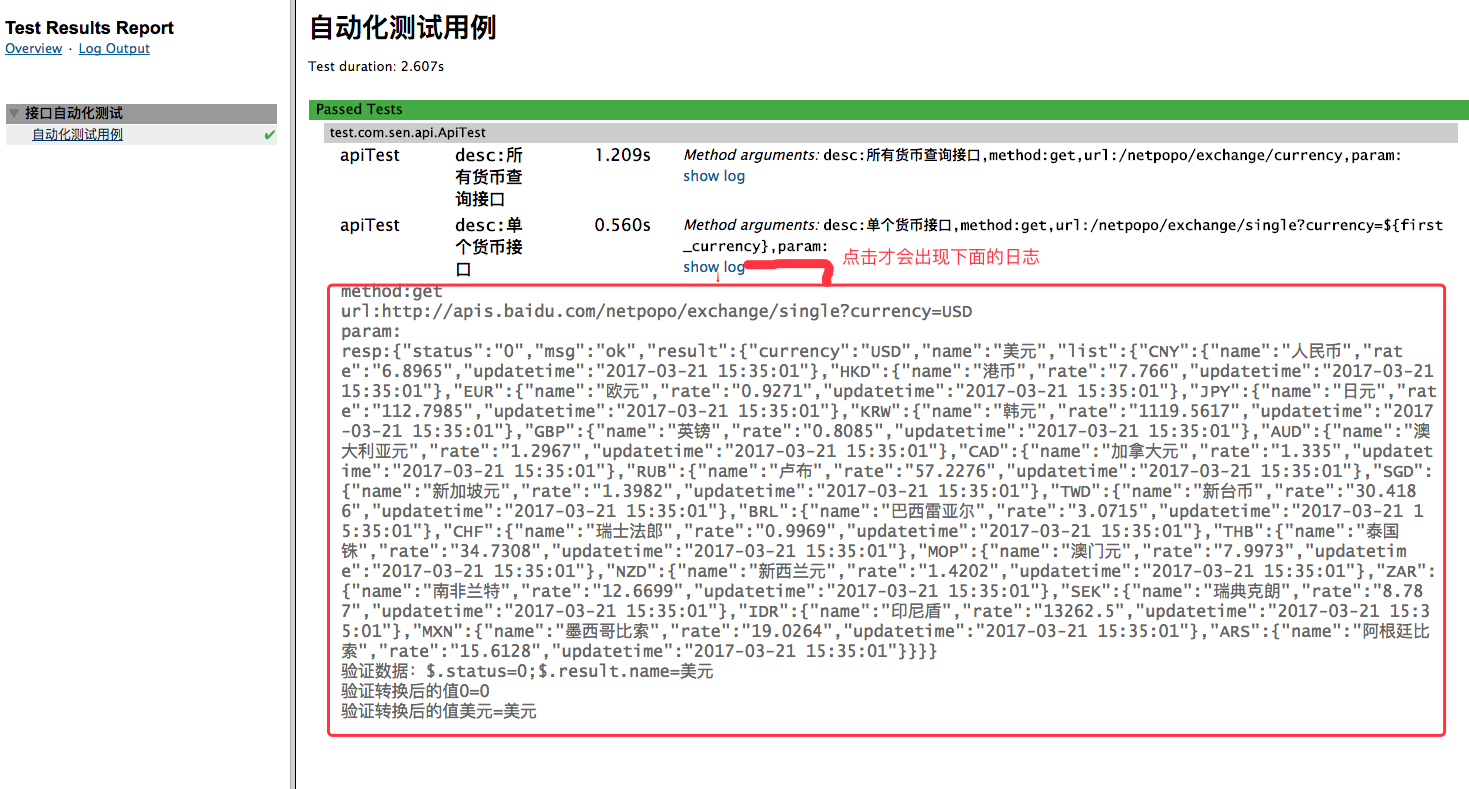This screenshot has height=789, width=1469.
Task: Collapse the 接口自动化测试 suite triangle
Action: pyautogui.click(x=14, y=113)
